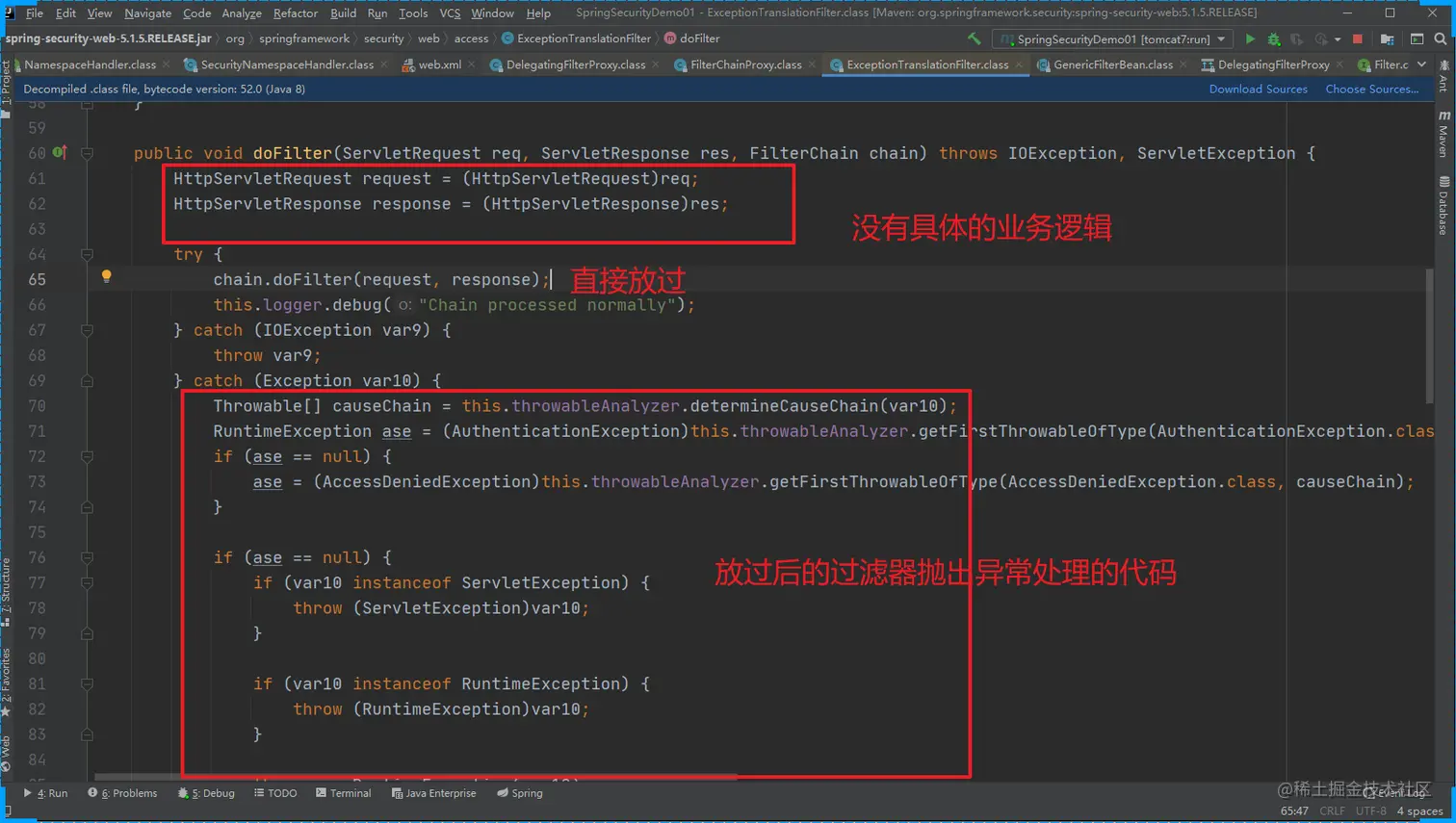
Task: Click lightbulb intention icon on line 65
Action: [106, 277]
